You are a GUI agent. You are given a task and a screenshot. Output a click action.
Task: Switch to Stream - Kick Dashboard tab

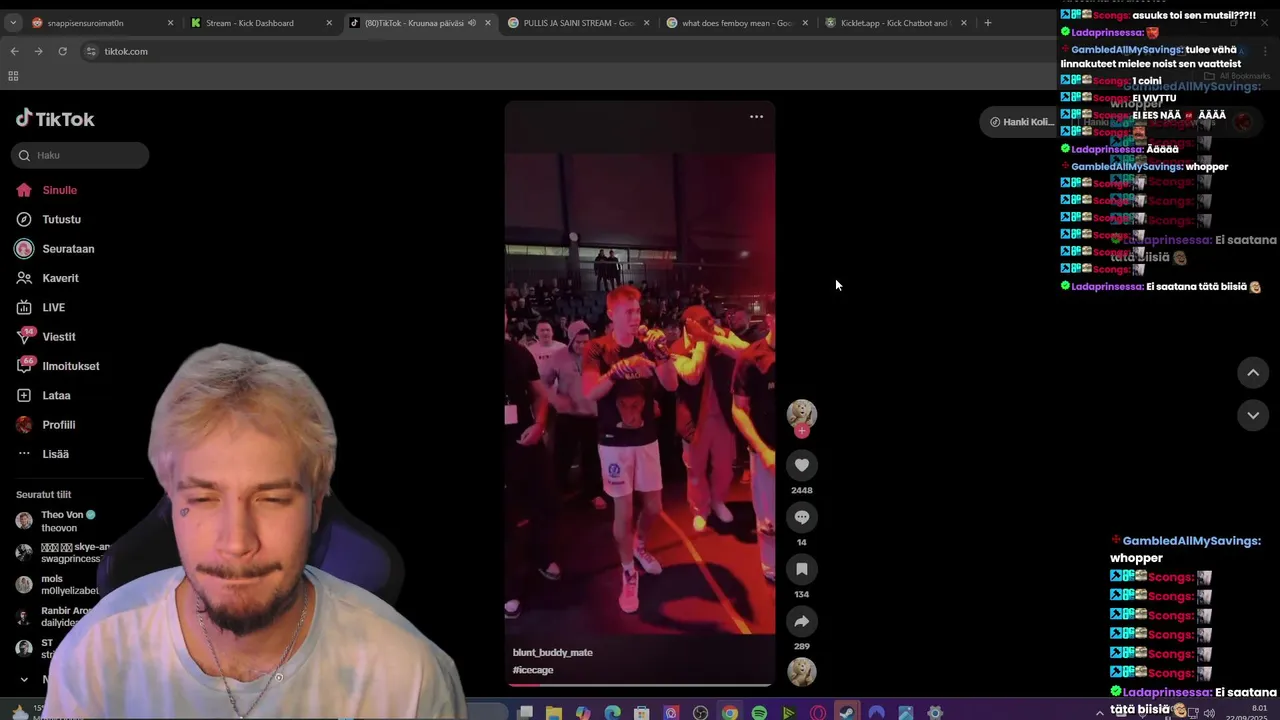[259, 23]
